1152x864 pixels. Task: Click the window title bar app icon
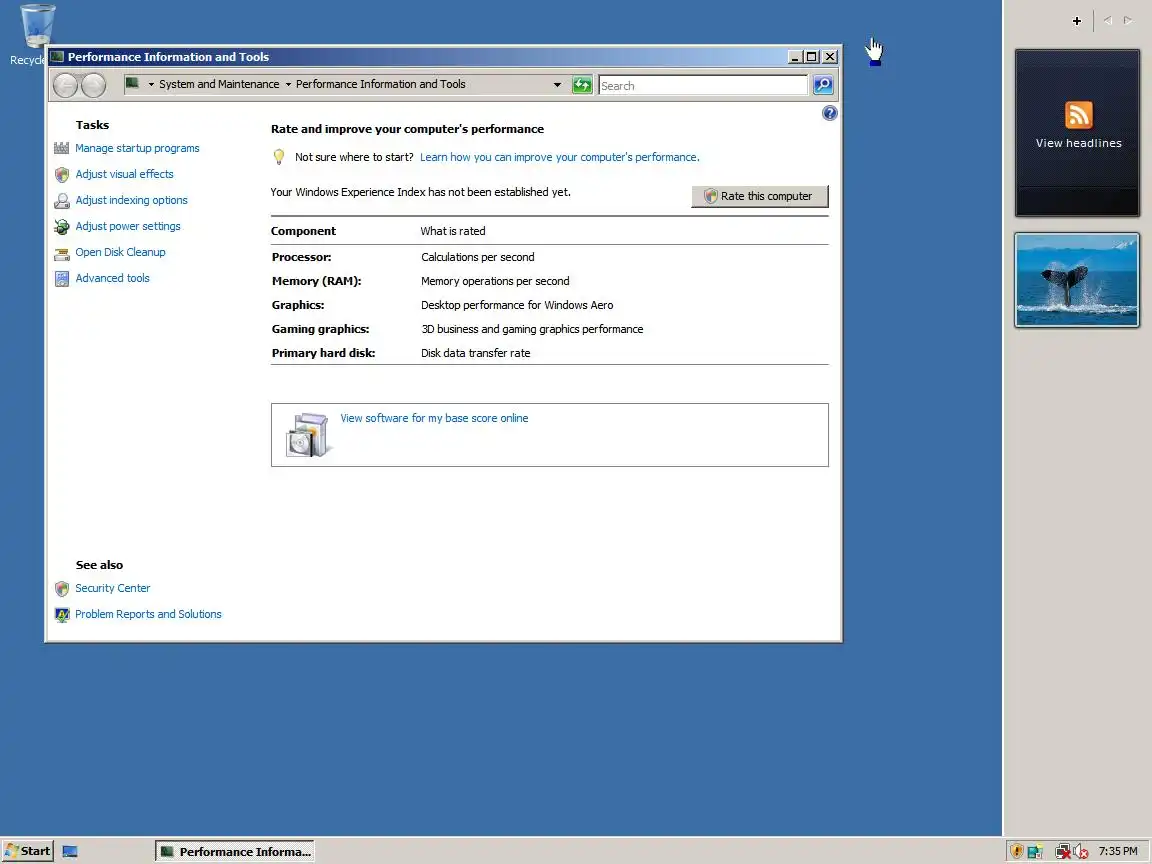click(x=57, y=57)
